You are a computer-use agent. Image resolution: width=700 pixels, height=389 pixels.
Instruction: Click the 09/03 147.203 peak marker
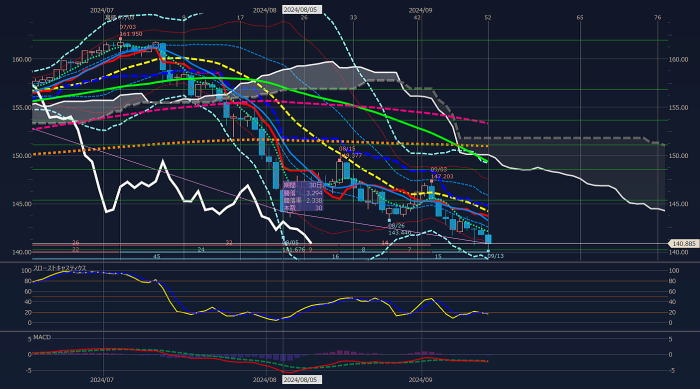441,173
